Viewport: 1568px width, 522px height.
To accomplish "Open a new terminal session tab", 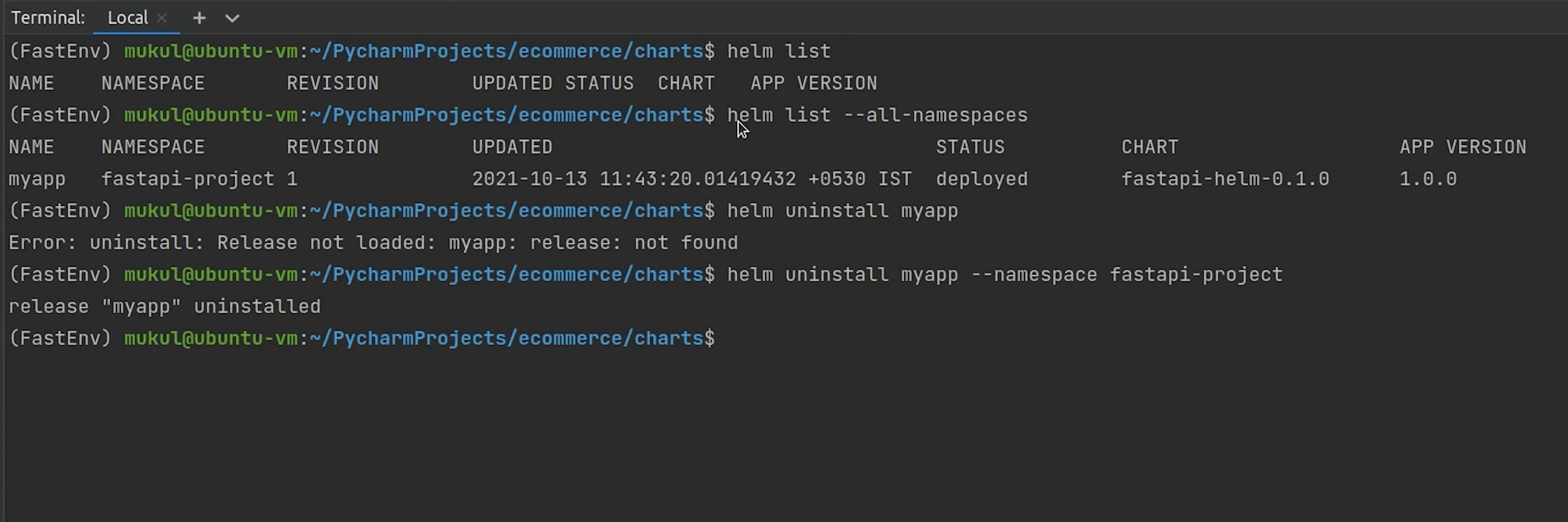I will click(x=199, y=18).
